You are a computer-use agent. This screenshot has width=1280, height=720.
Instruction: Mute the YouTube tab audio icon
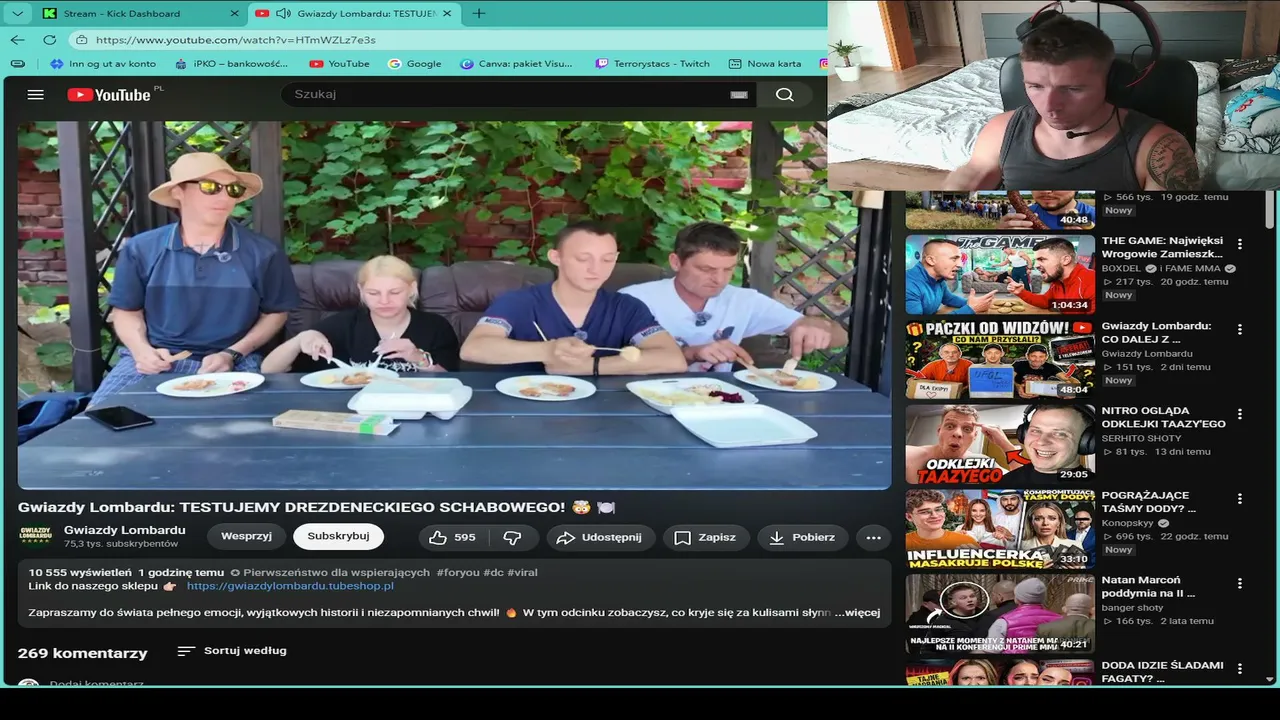point(283,13)
